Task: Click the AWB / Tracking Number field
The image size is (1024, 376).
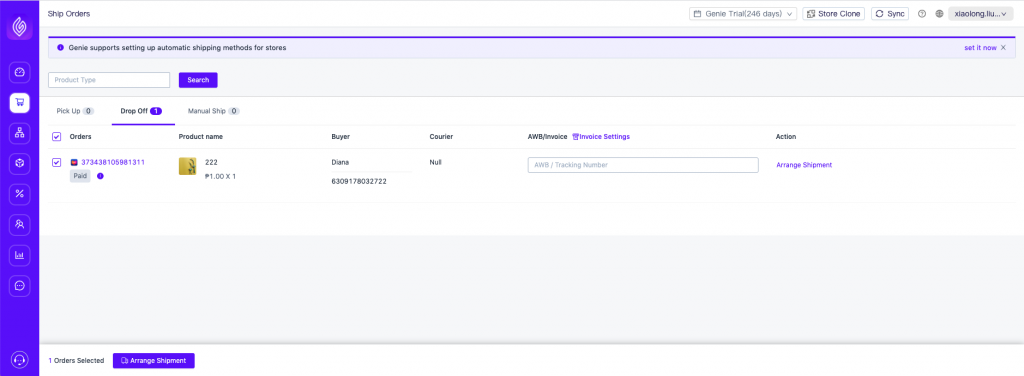Action: tap(643, 165)
